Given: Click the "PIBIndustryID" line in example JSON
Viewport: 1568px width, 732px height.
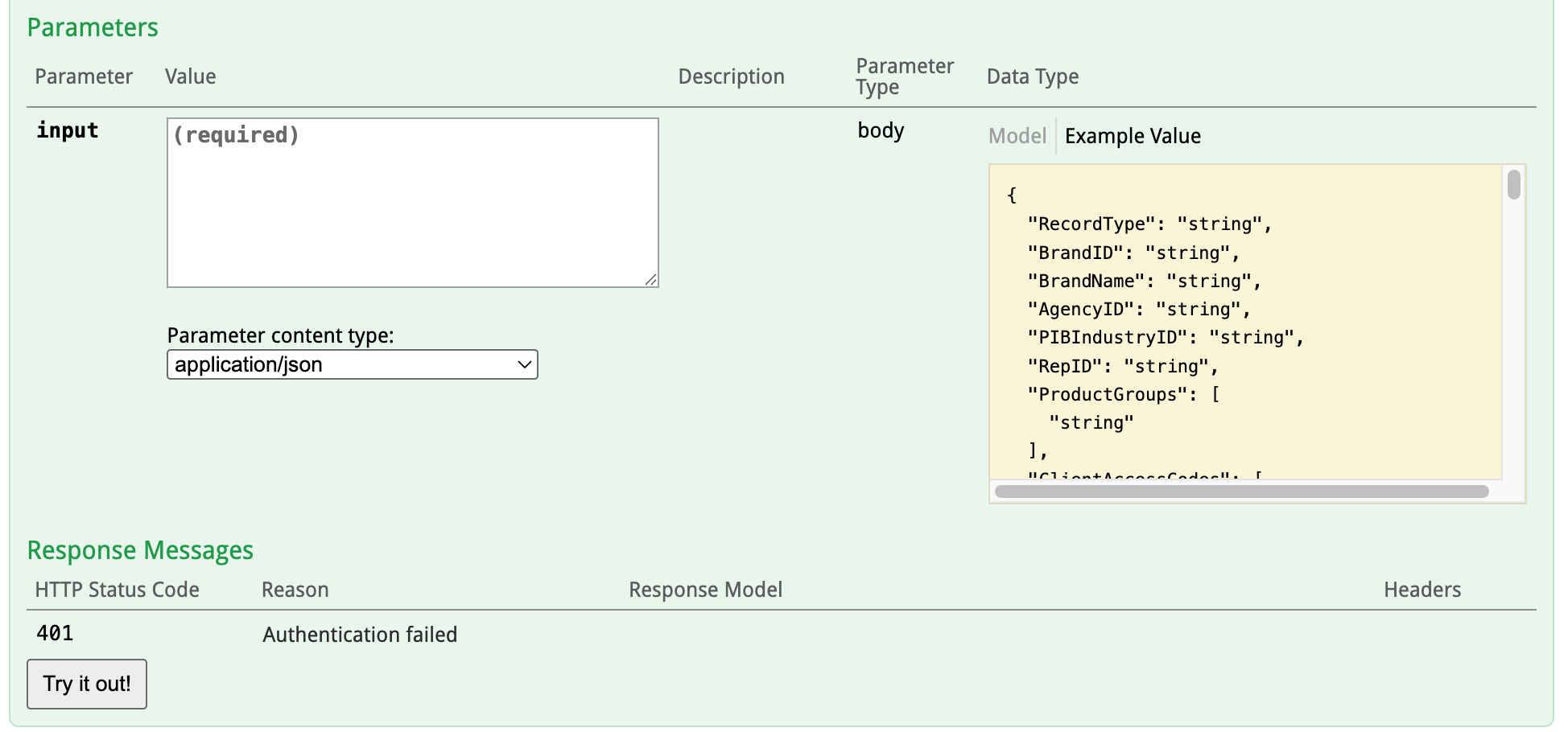Looking at the screenshot, I should click(1165, 338).
